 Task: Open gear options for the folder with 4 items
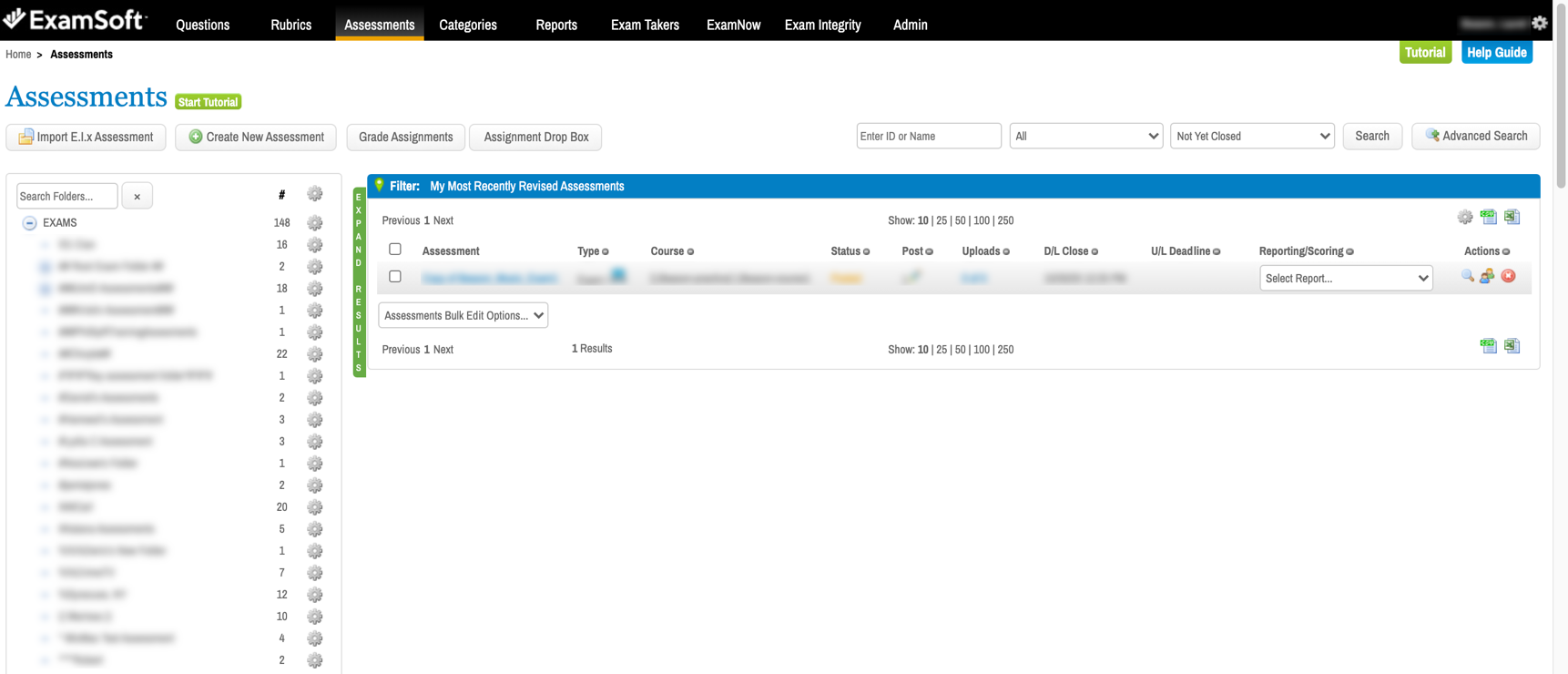click(x=315, y=638)
